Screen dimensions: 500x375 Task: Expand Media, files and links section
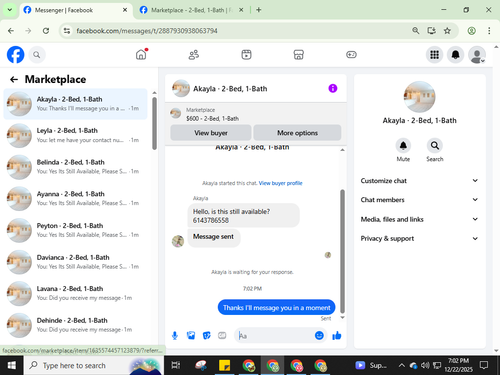[419, 219]
